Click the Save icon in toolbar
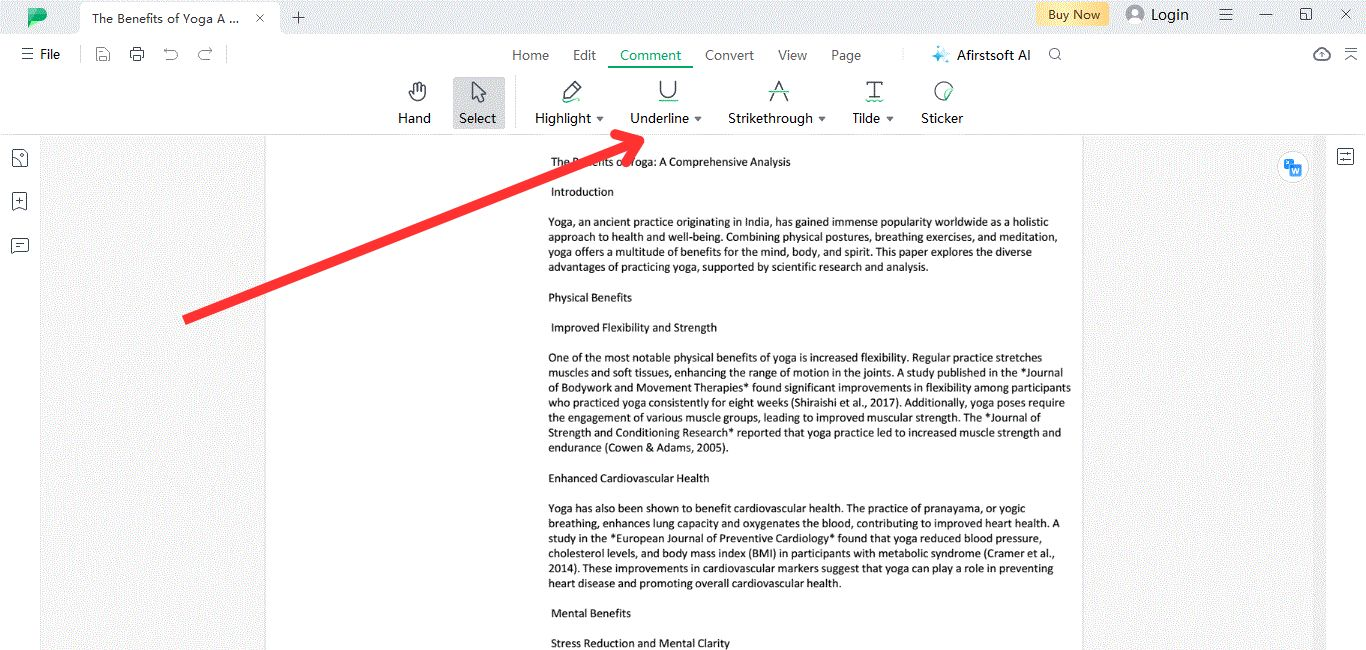Viewport: 1366px width, 650px height. [103, 55]
